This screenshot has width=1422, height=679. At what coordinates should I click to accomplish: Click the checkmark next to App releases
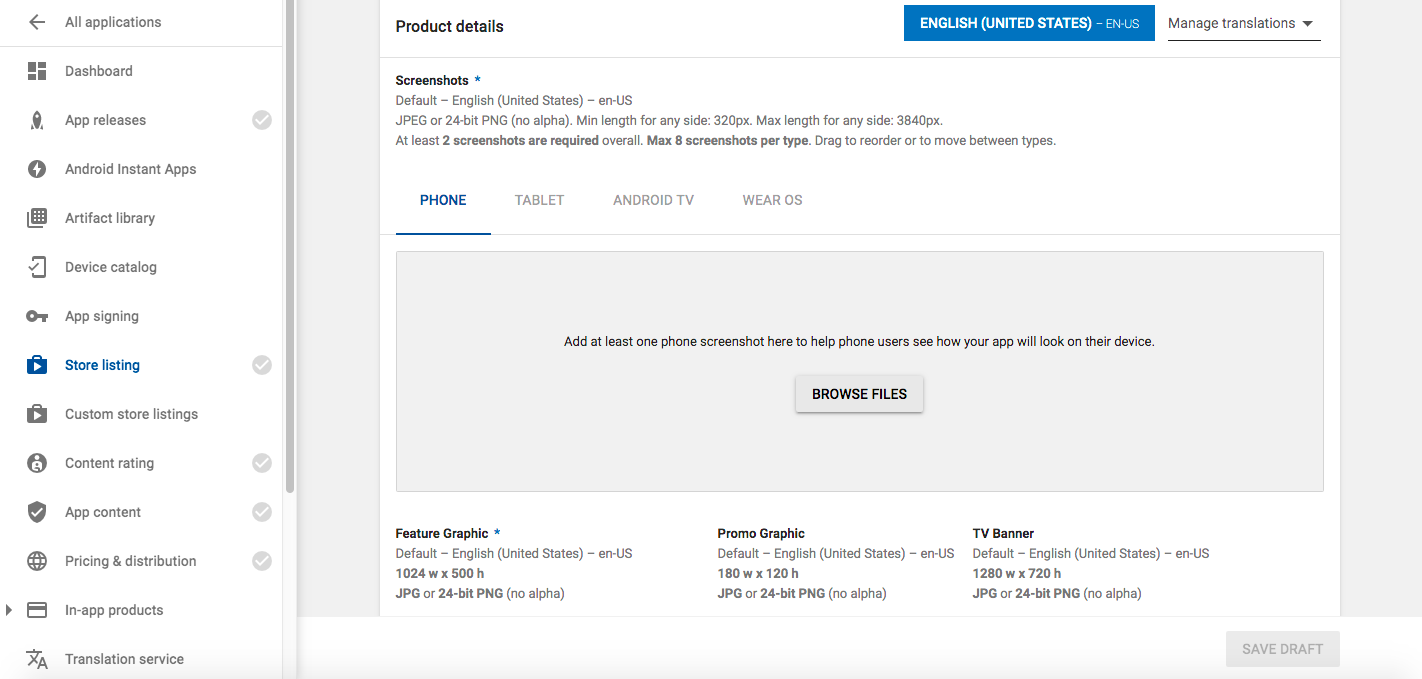(262, 120)
